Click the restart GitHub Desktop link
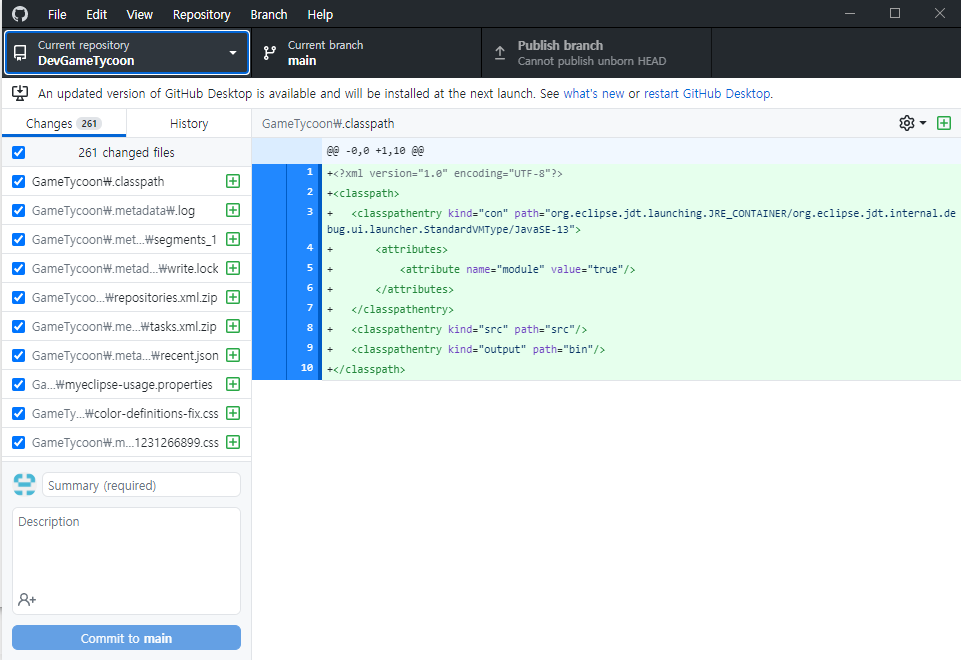The image size is (961, 660). pos(708,94)
